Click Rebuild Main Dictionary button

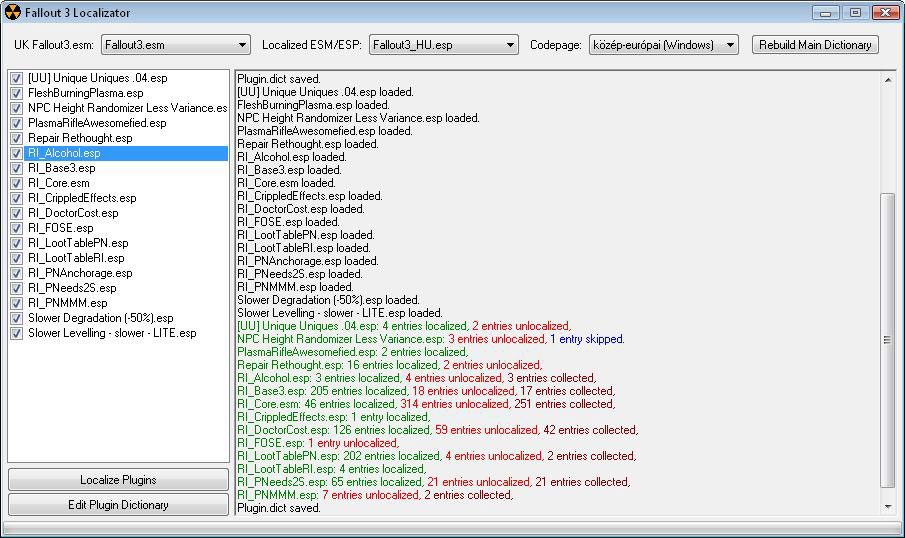(815, 44)
